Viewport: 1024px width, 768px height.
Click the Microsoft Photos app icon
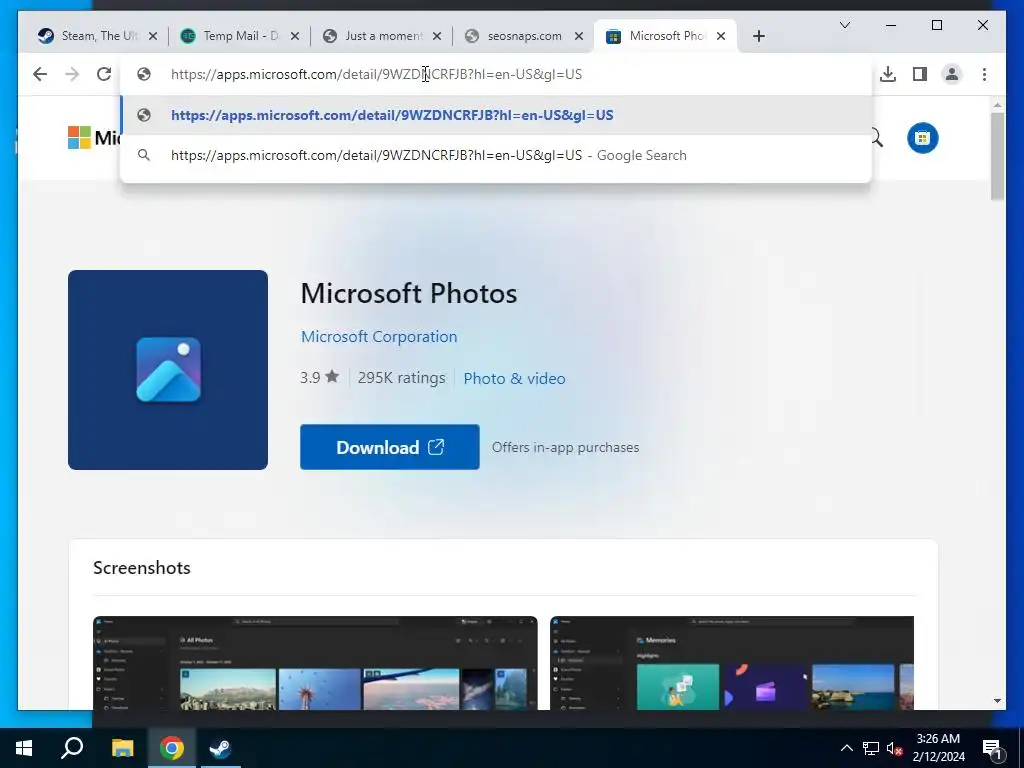point(168,370)
